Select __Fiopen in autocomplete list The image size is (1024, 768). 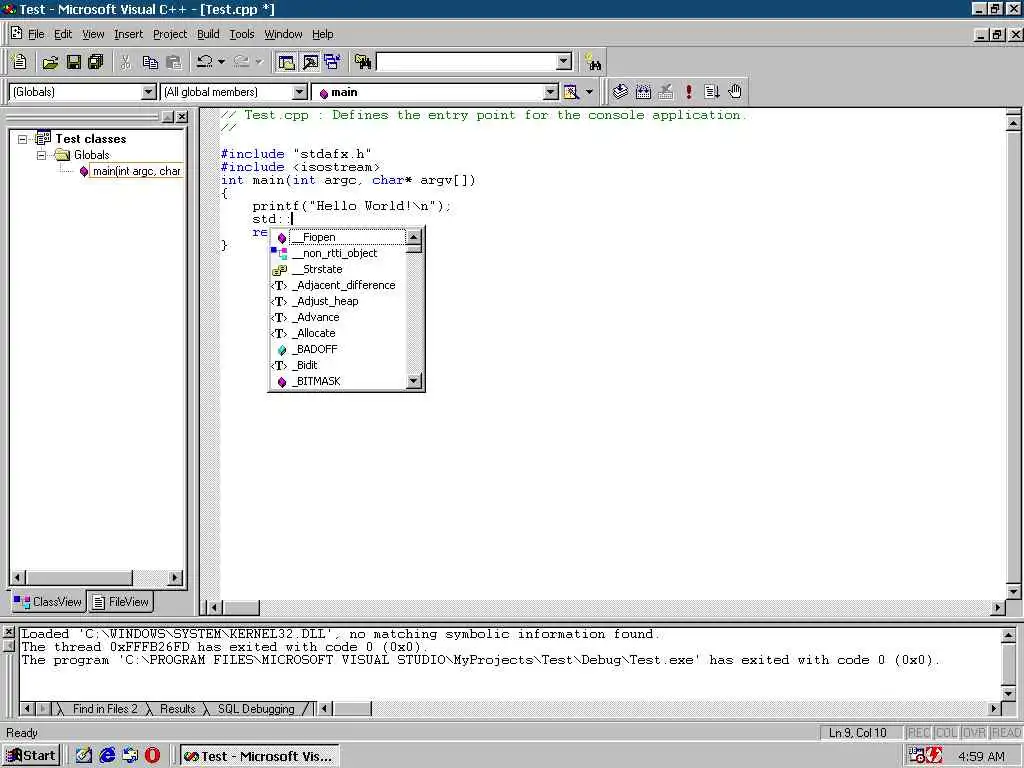338,238
